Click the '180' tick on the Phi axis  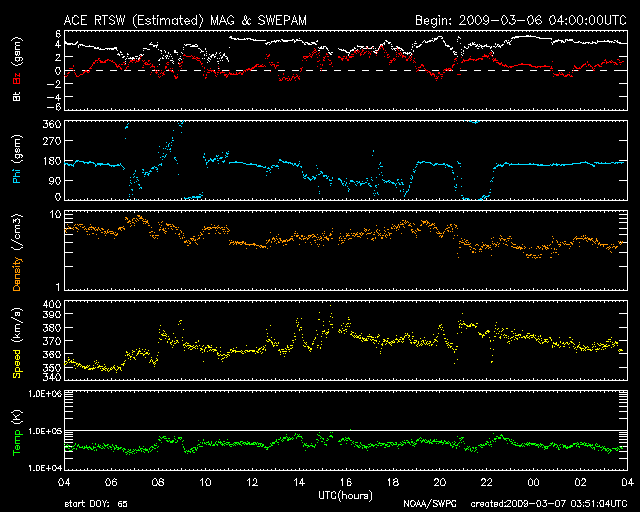pos(52,161)
